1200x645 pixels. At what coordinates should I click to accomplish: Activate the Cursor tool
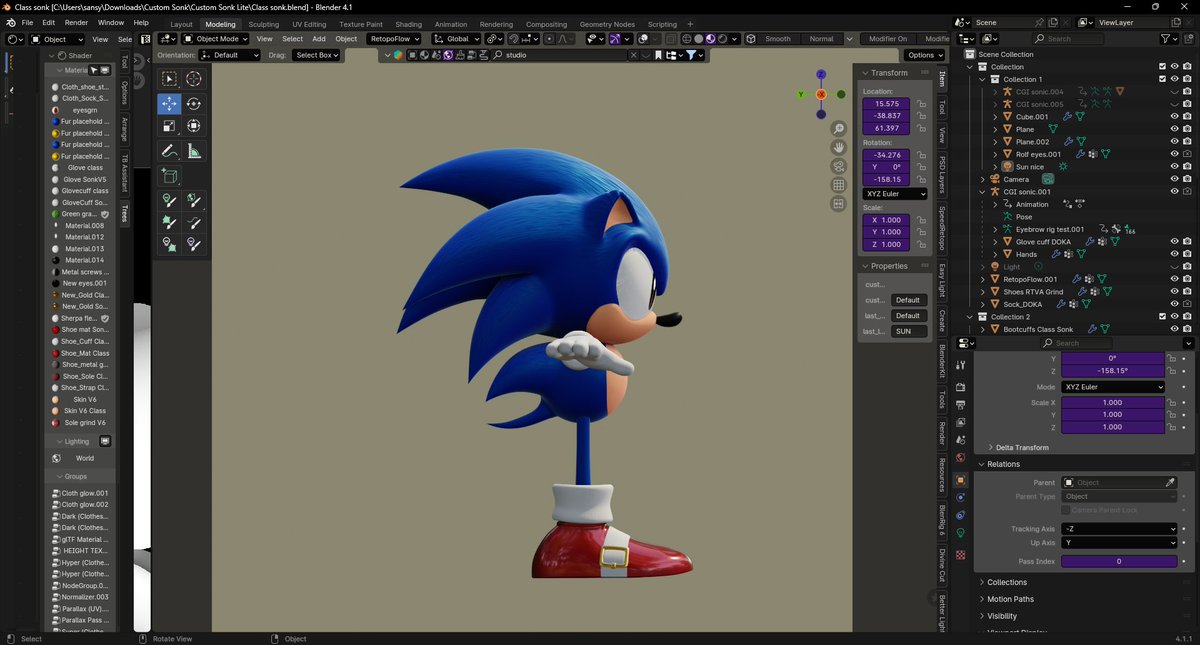point(194,79)
